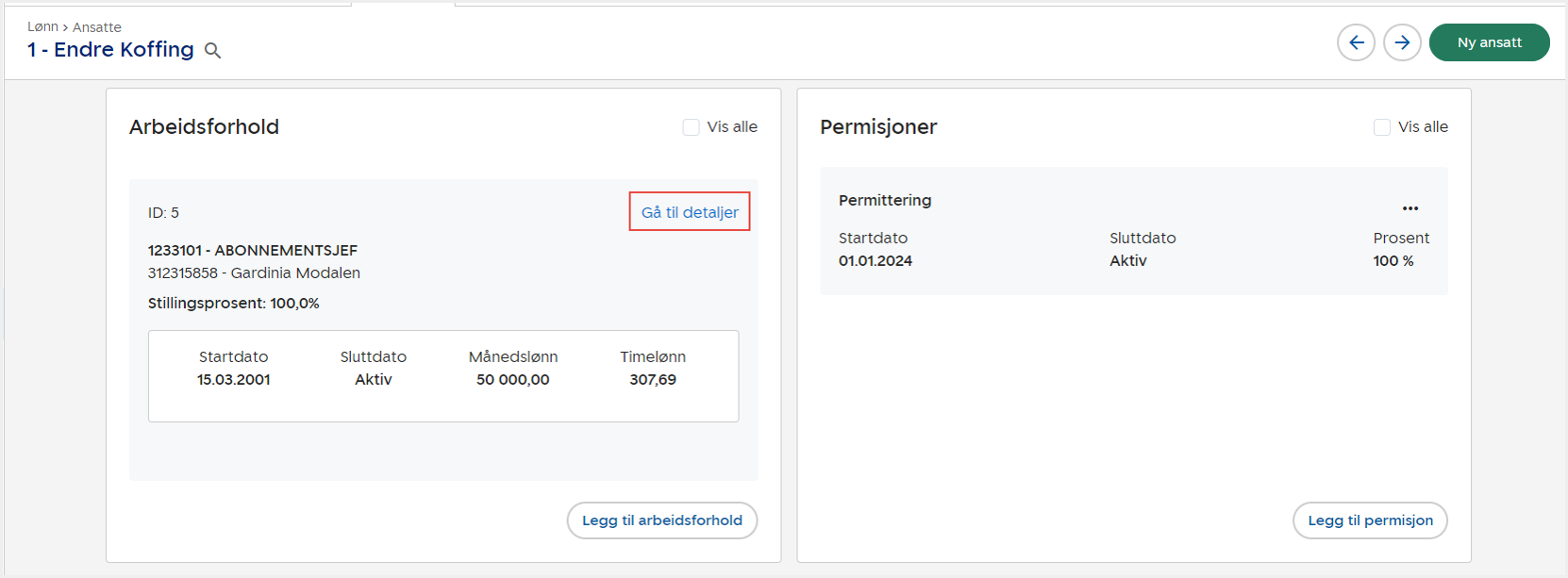Click the Timelønn value 307,69
This screenshot has height=578, width=1568.
coord(653,379)
